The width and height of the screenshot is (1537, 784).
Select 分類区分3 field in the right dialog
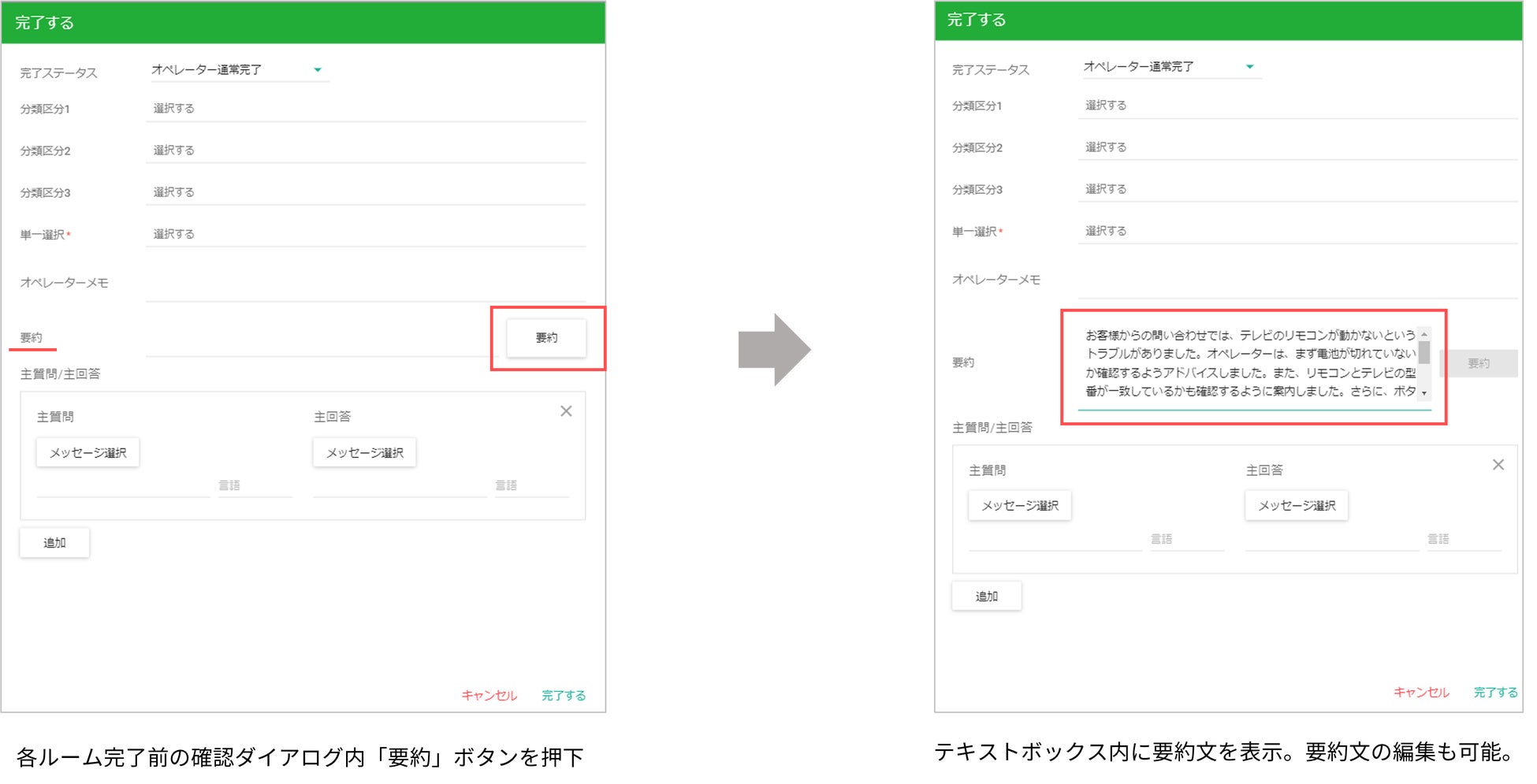1298,189
